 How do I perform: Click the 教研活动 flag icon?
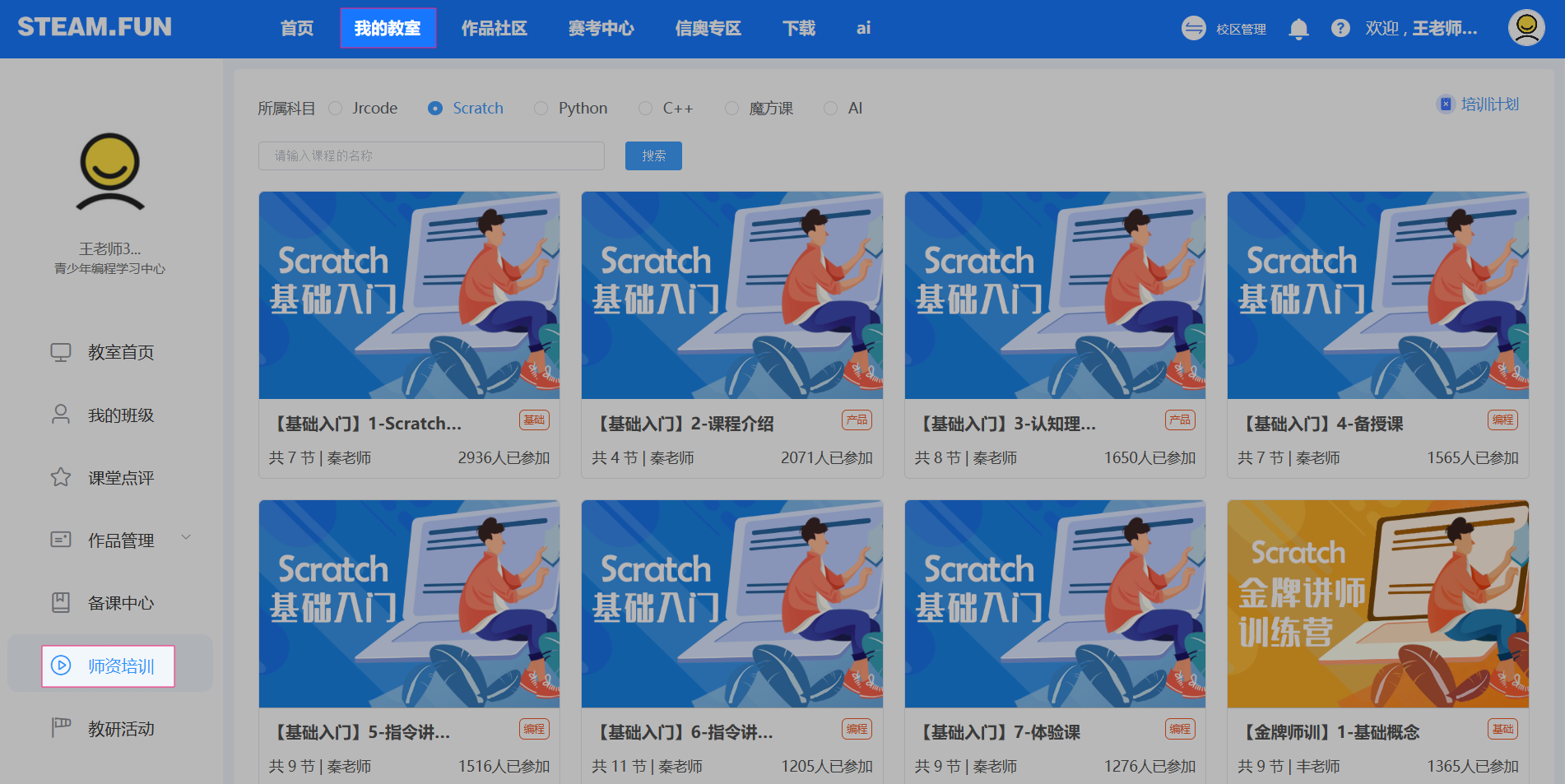point(61,728)
